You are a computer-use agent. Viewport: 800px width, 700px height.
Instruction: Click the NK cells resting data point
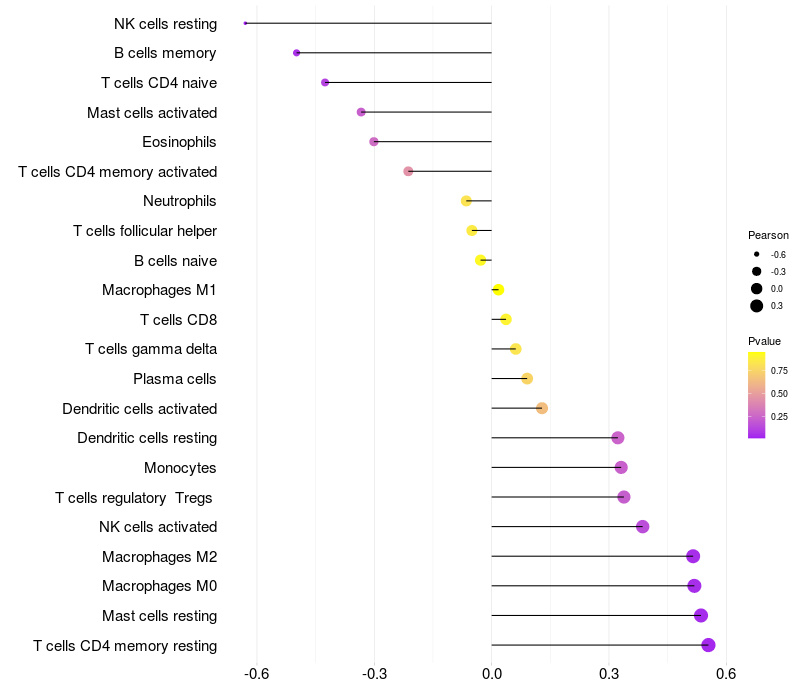pos(245,23)
